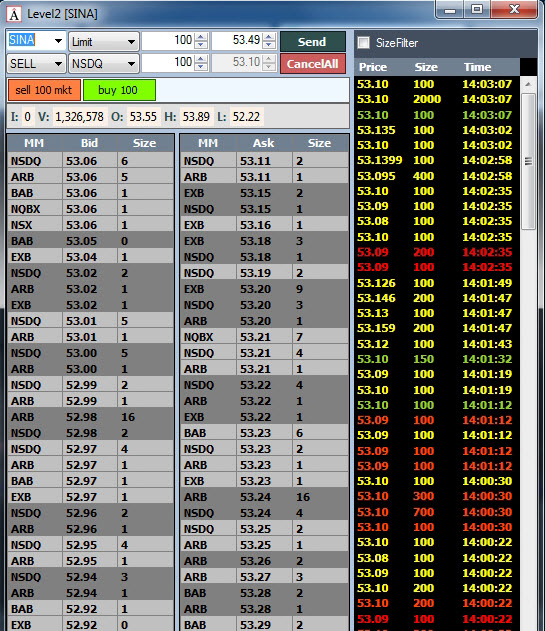
Task: Increase the second row quantity stepper
Action: [201, 58]
